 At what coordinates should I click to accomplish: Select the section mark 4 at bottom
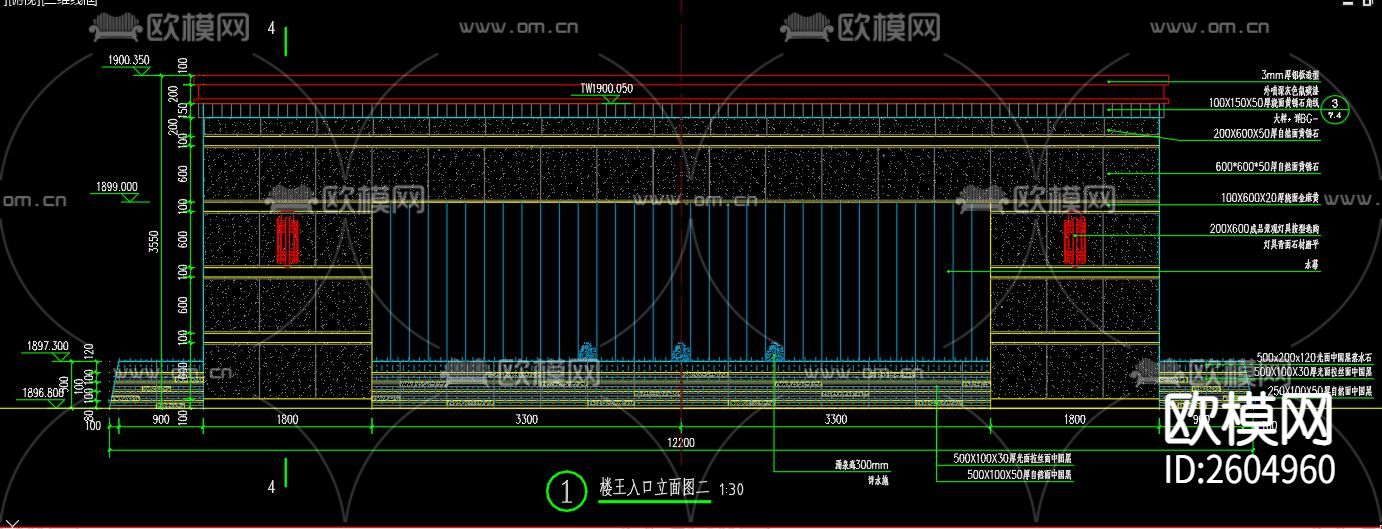(x=271, y=487)
